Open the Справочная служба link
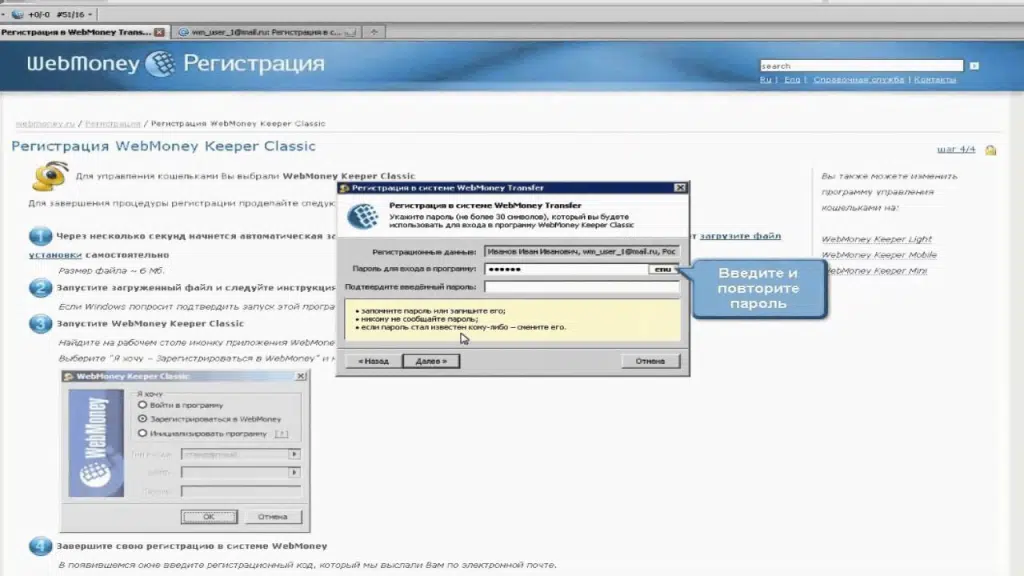Viewport: 1024px width, 576px height. pos(858,80)
